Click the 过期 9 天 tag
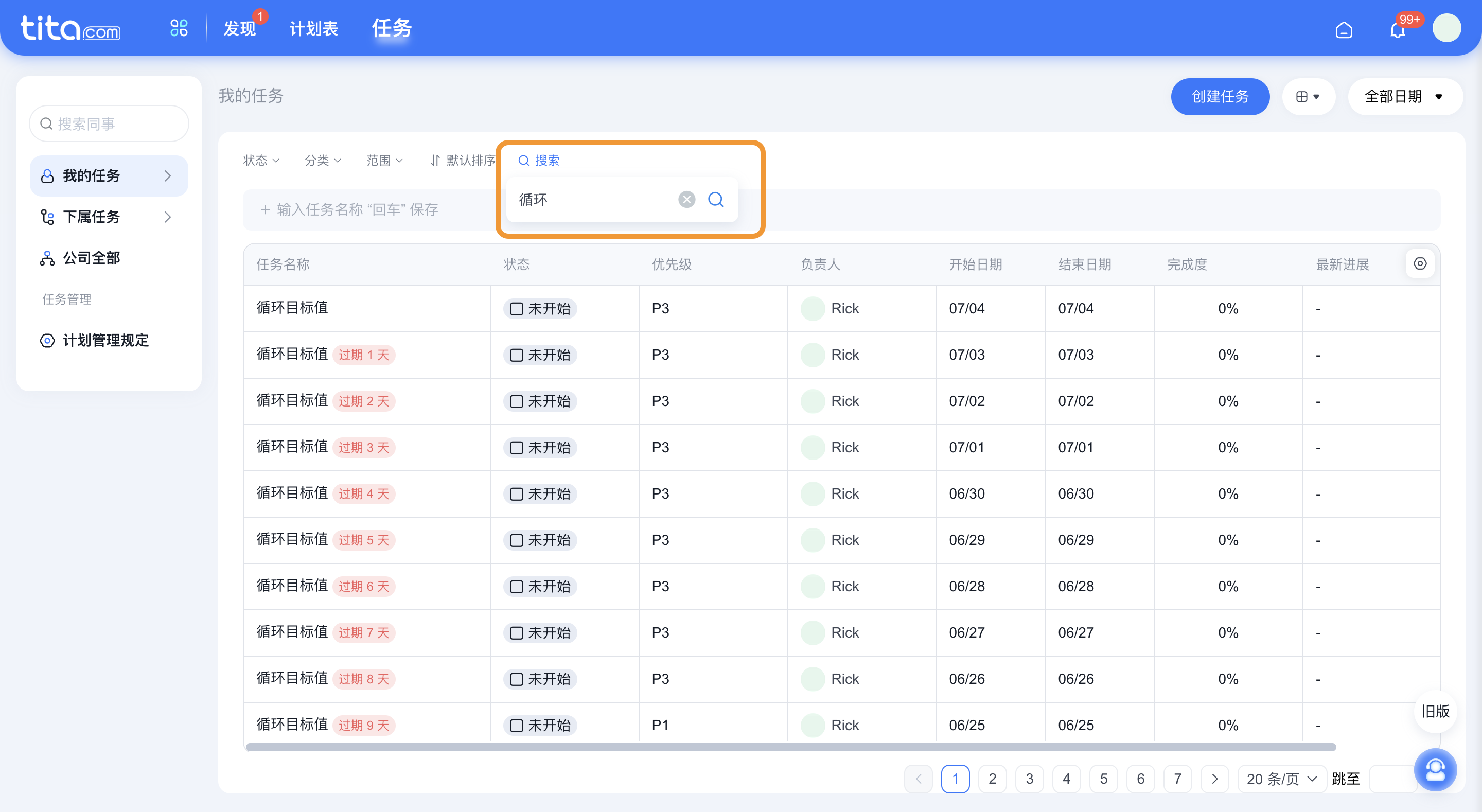This screenshot has height=812, width=1482. coord(364,725)
